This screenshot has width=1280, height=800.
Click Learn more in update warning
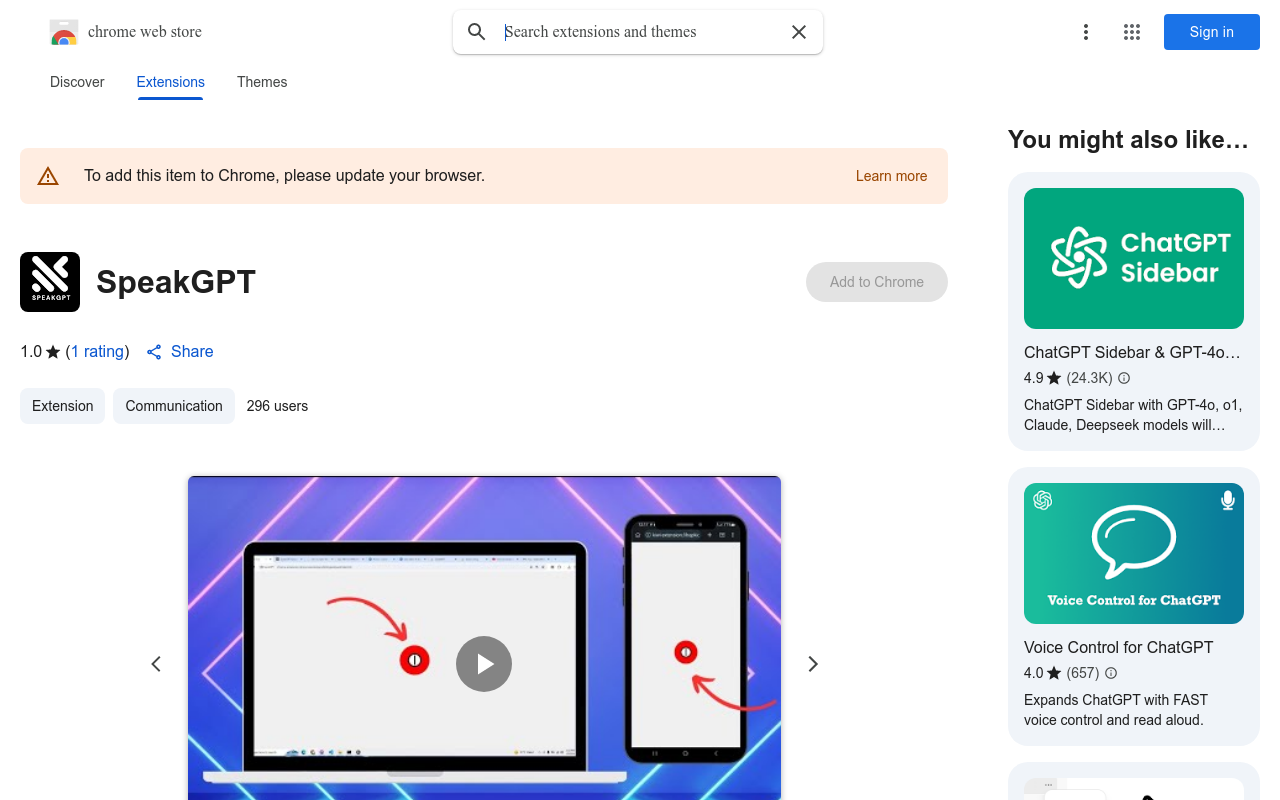tap(891, 176)
